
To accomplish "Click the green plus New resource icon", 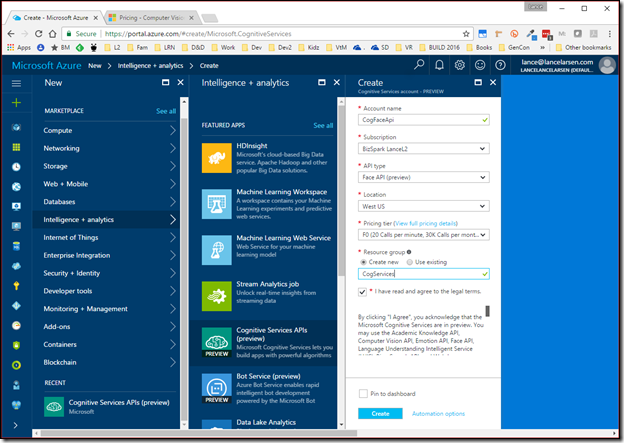I will point(16,103).
